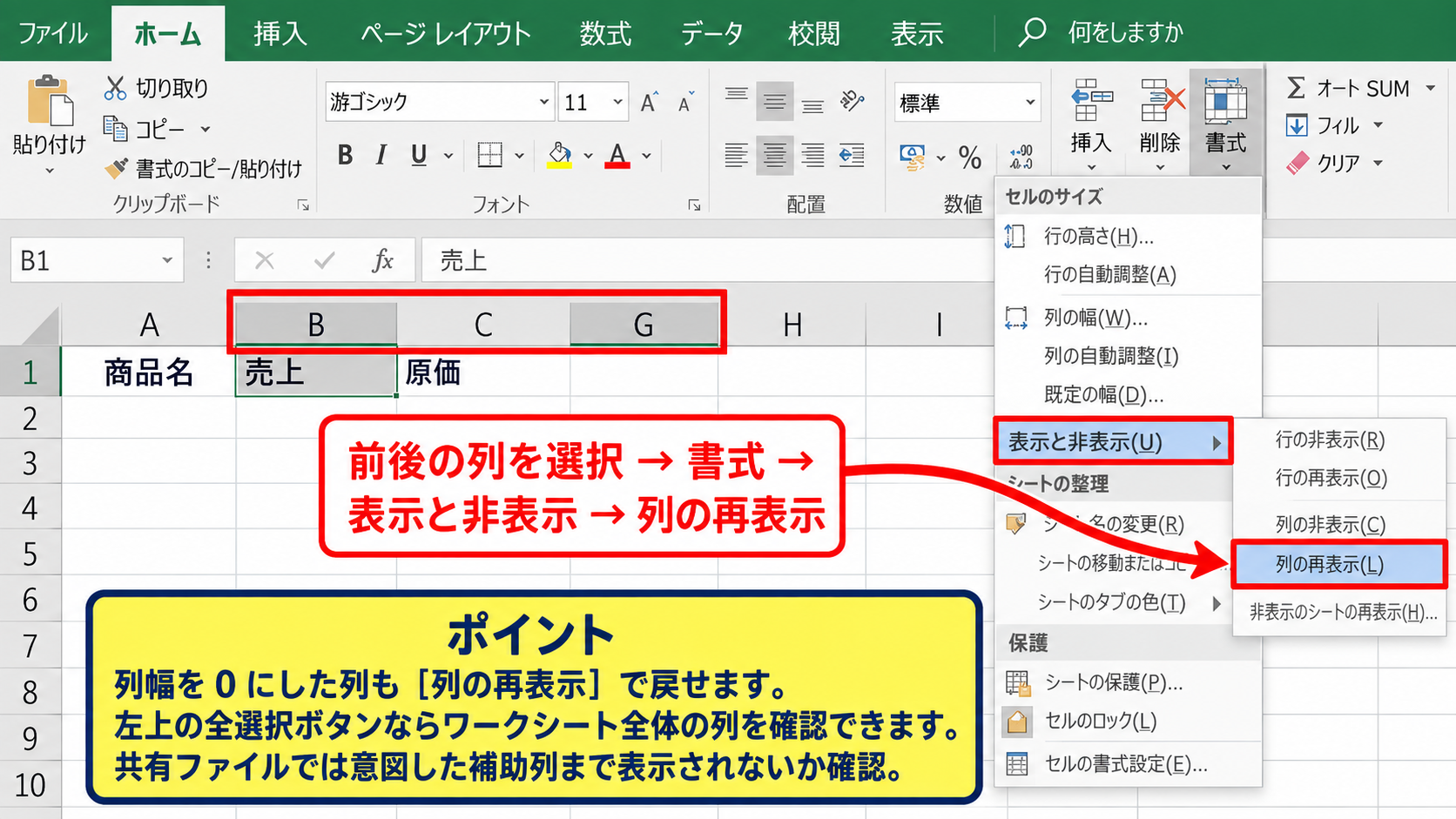Click the AutoSum (オート SUM) sigma icon
Screen dimensions: 1456x819
[x=1296, y=88]
